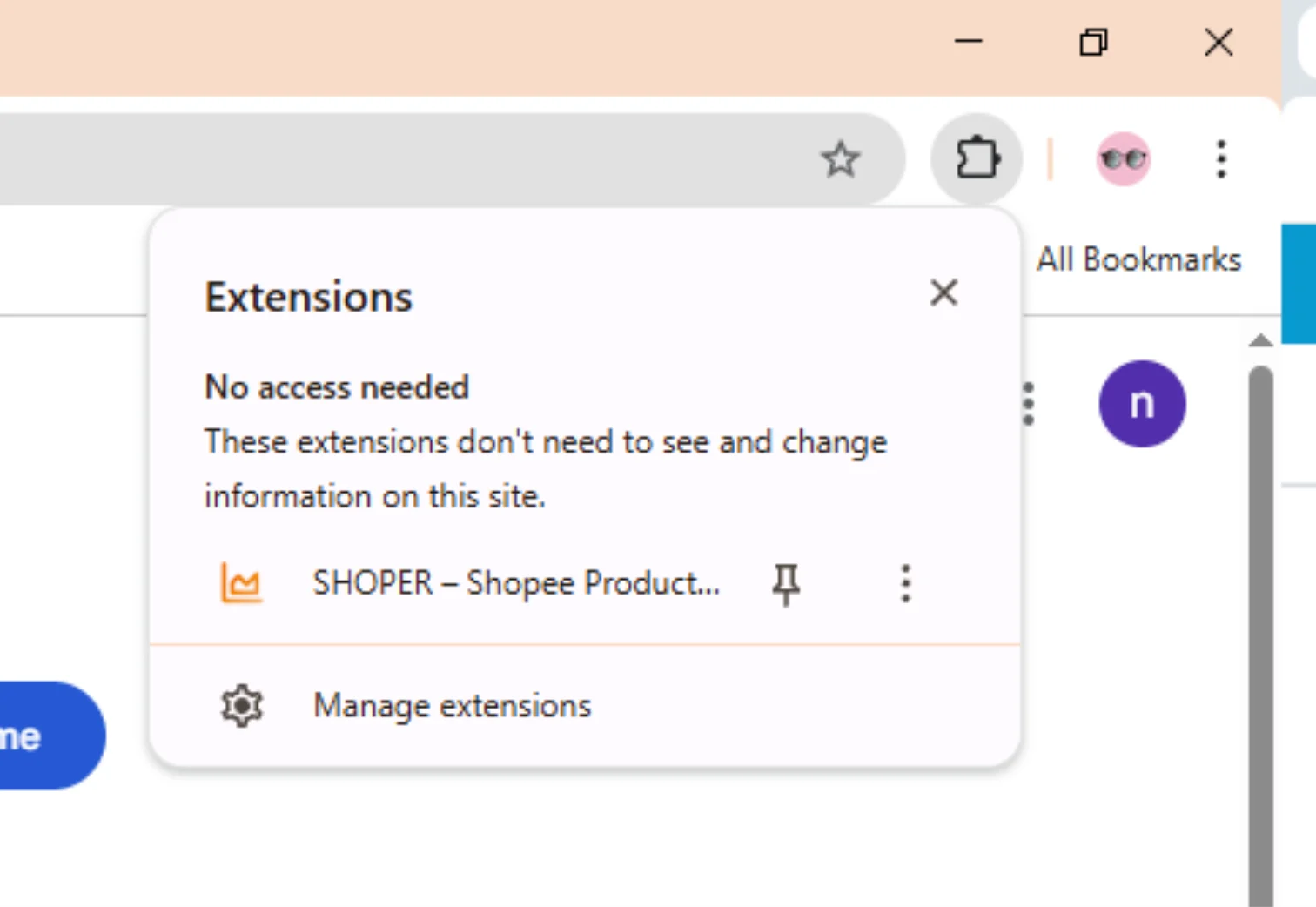Click the gear icon beside Manage extensions
The height and width of the screenshot is (907, 1316).
241,706
